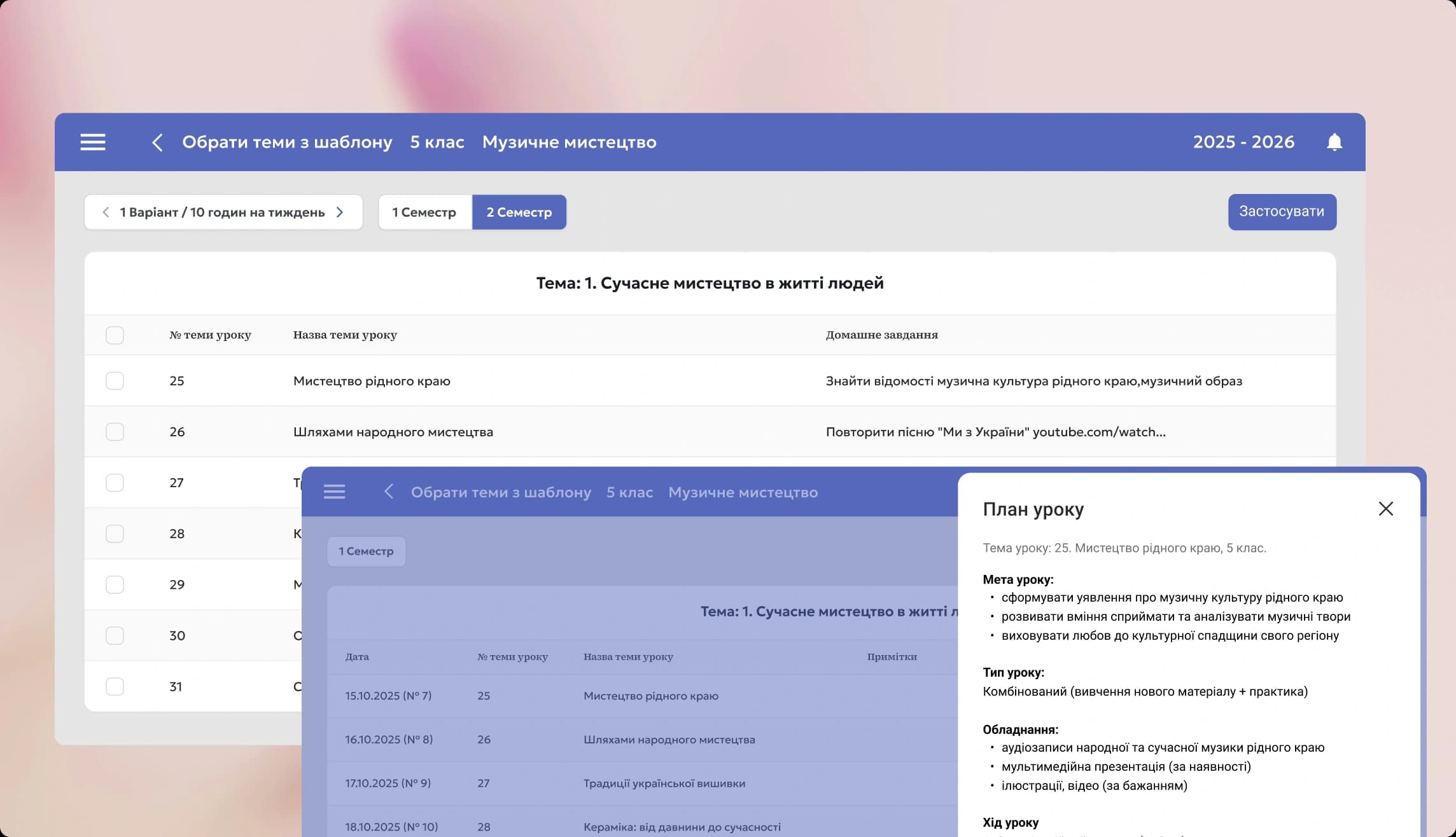Click the '2025 - 2026' school year label

coord(1243,142)
